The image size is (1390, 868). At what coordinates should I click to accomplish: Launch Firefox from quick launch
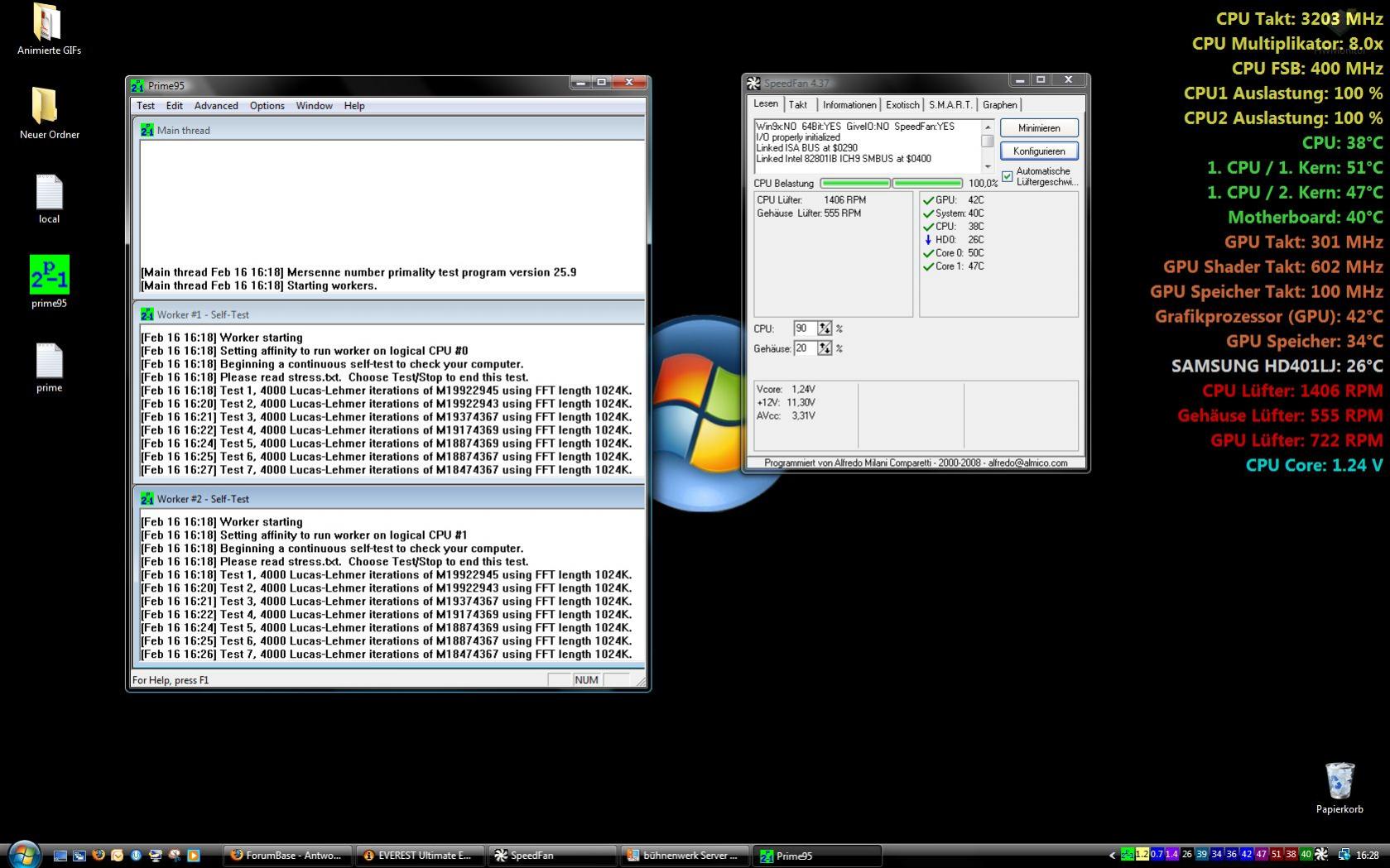(x=98, y=856)
